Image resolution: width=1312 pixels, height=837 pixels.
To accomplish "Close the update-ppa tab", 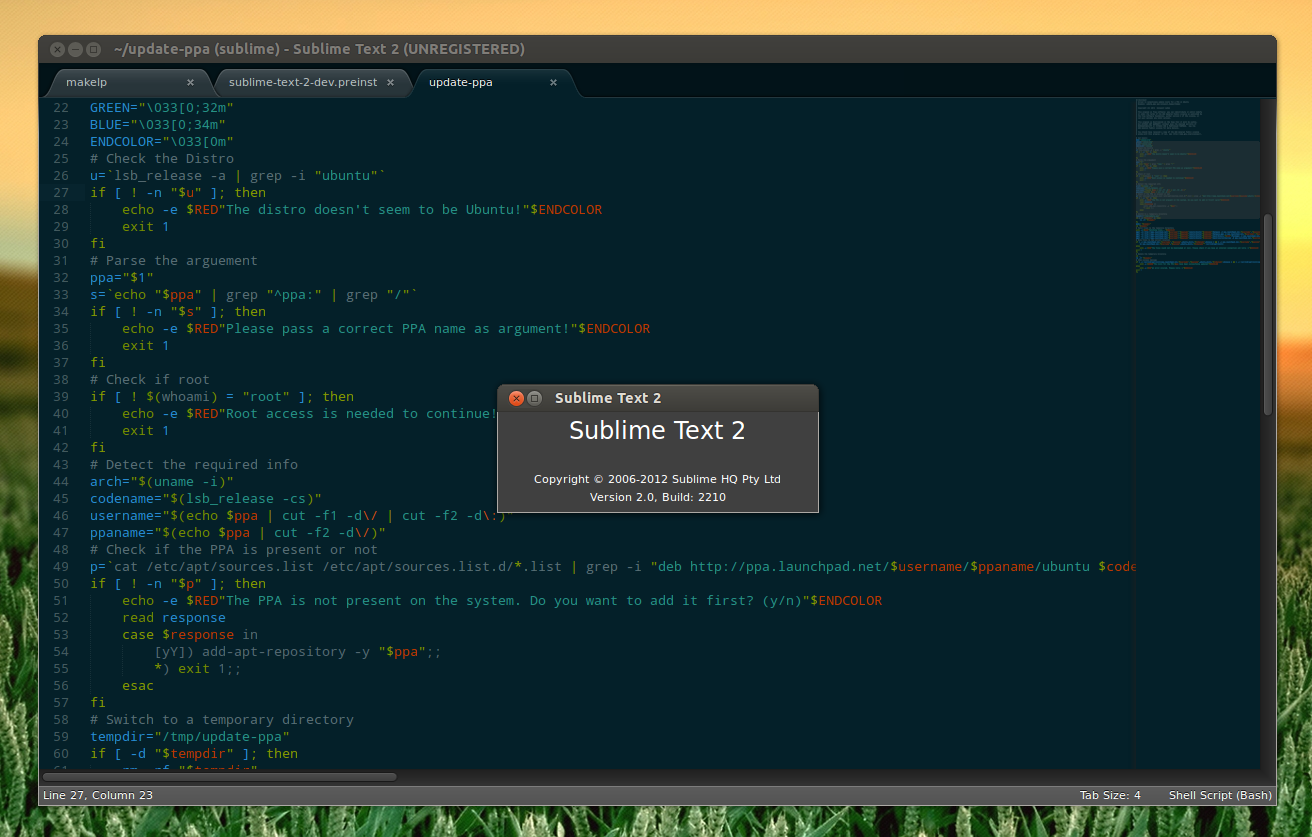I will pos(553,83).
